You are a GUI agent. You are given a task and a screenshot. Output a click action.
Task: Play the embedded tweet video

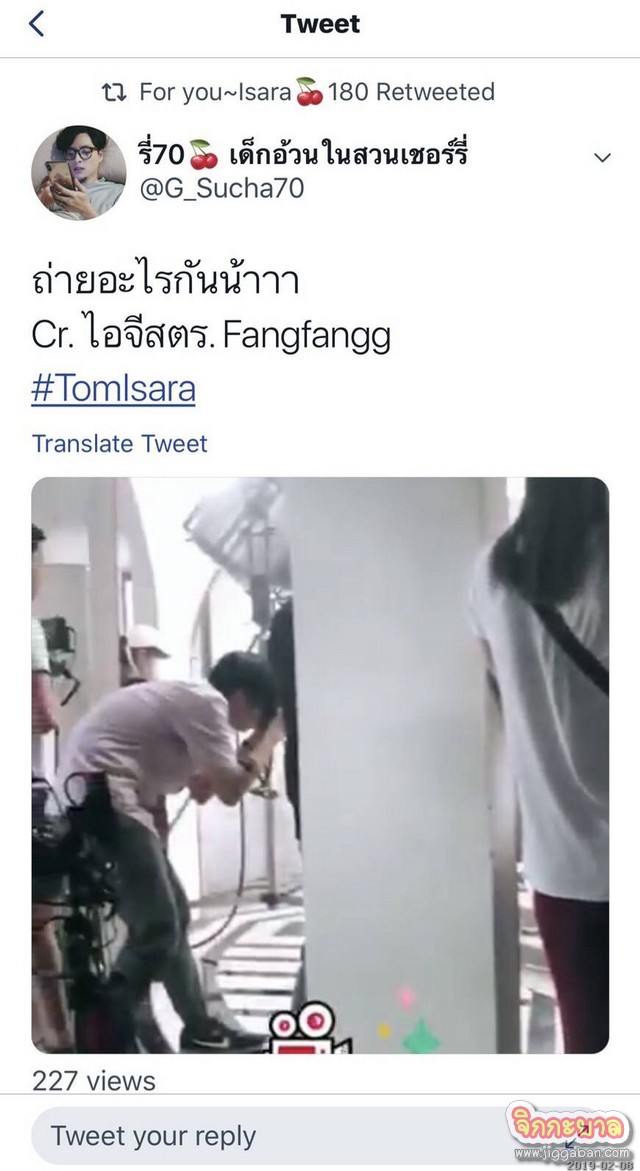320,765
